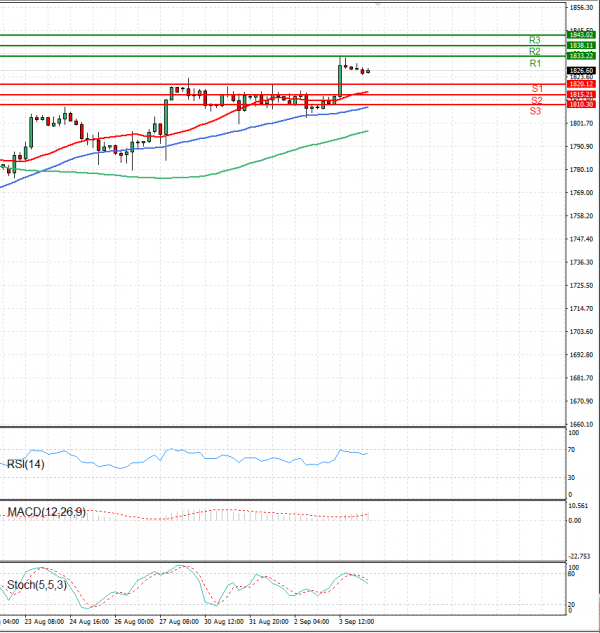This screenshot has width=600, height=633.
Task: Select the R2 resistance line label
Action: (535, 51)
